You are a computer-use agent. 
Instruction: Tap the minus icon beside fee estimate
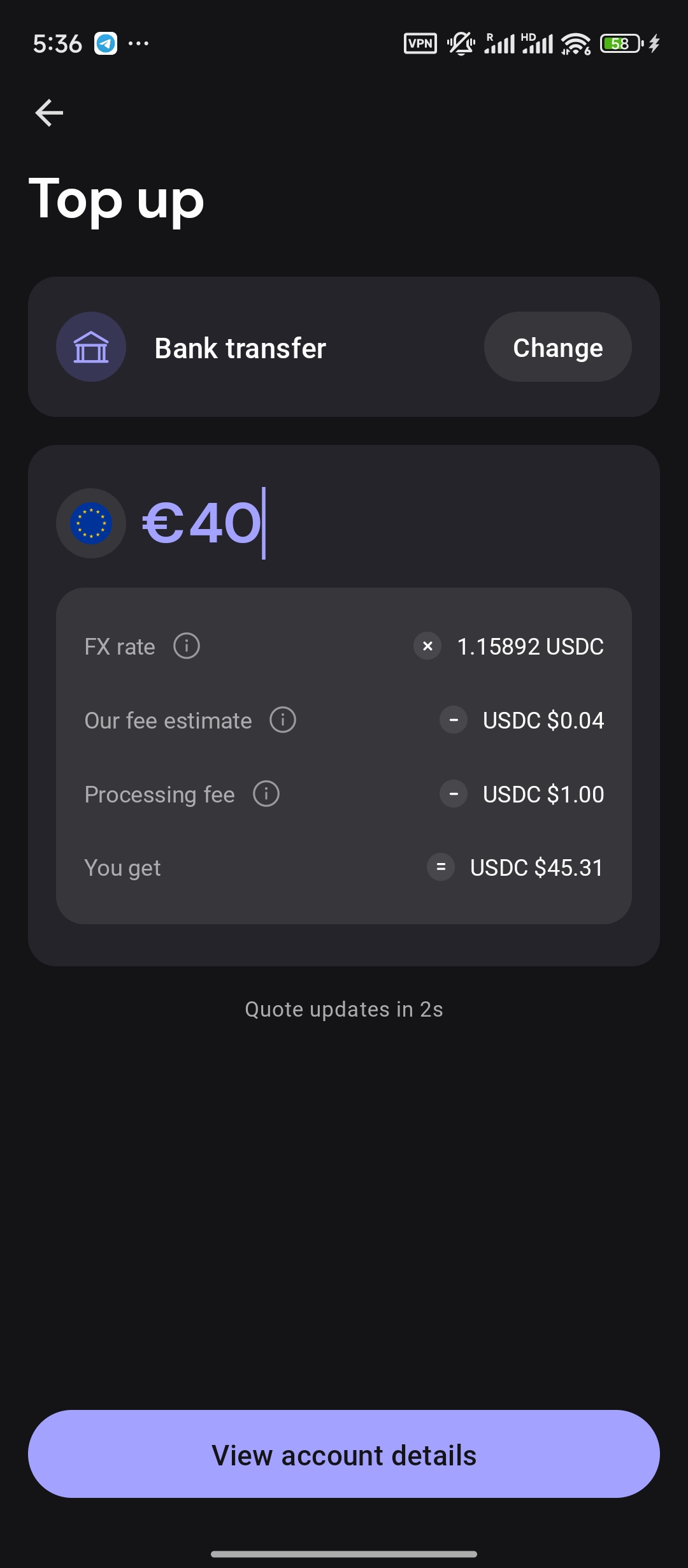(454, 720)
